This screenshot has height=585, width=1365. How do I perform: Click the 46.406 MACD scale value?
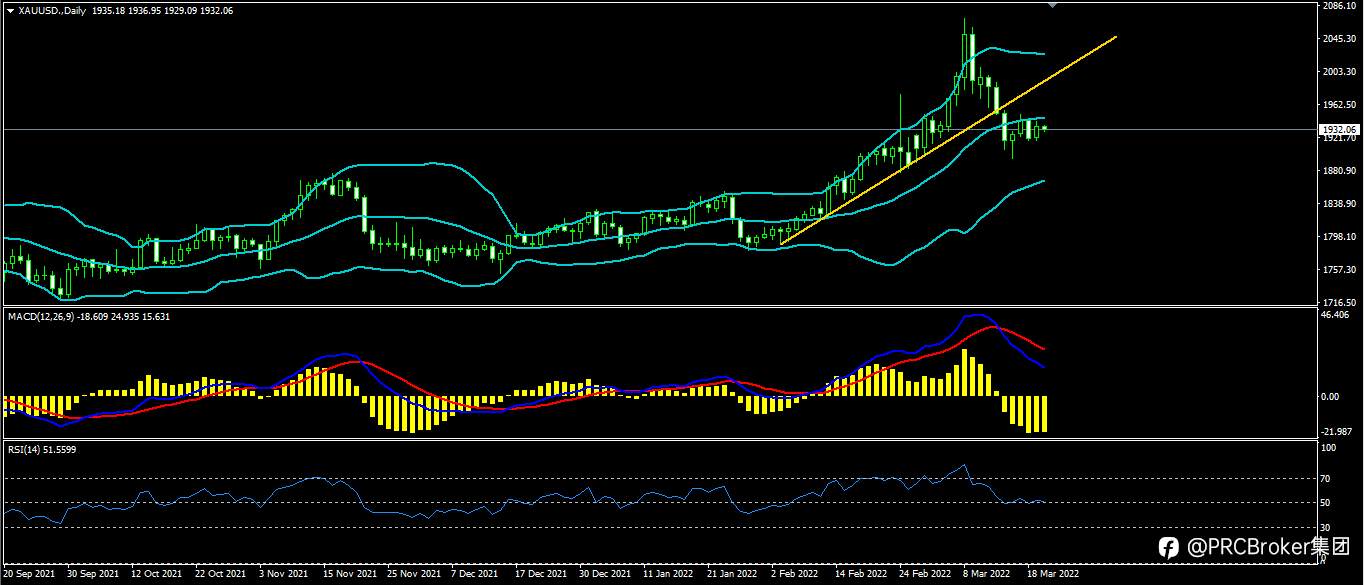1336,315
